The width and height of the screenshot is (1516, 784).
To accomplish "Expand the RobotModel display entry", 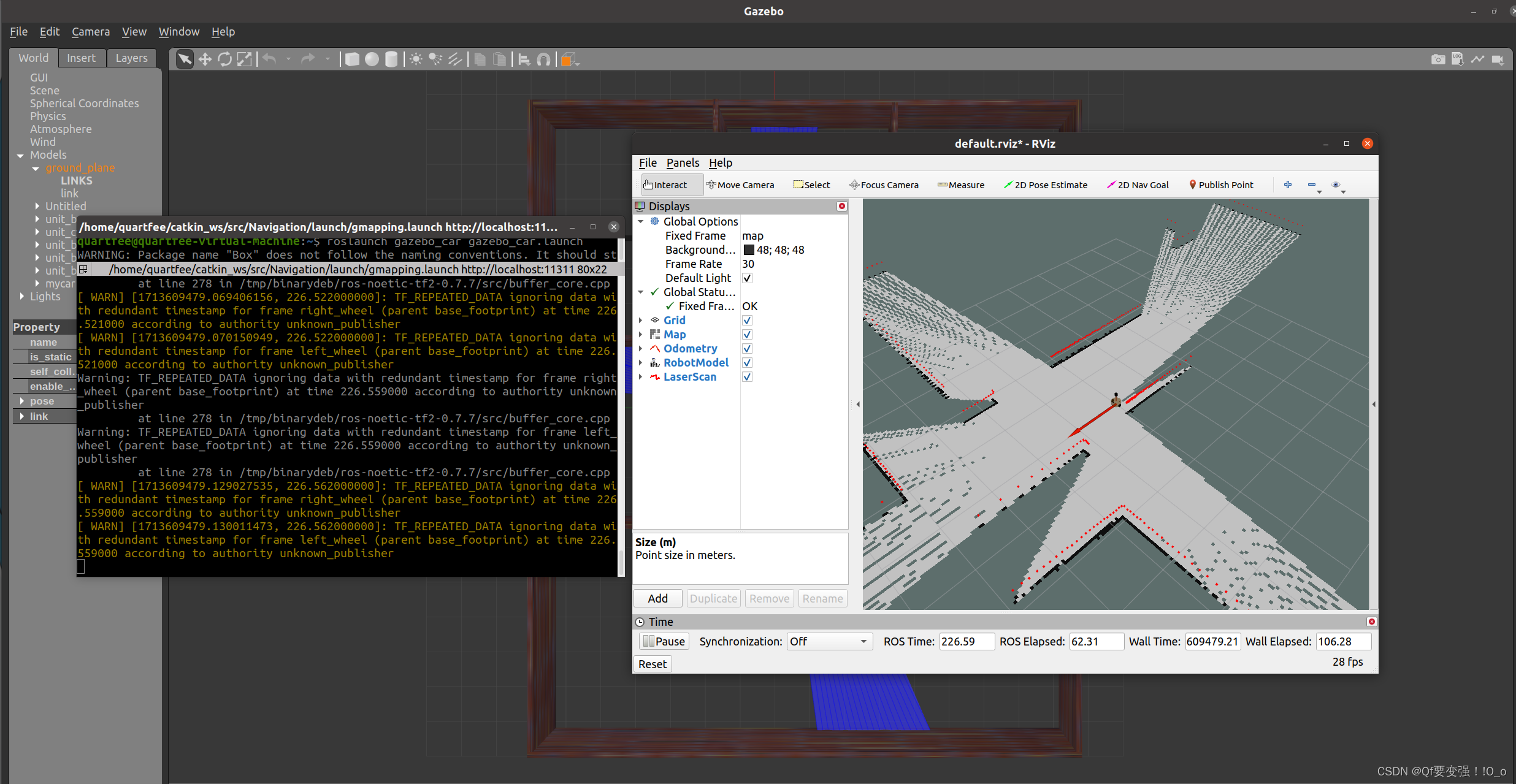I will (641, 363).
